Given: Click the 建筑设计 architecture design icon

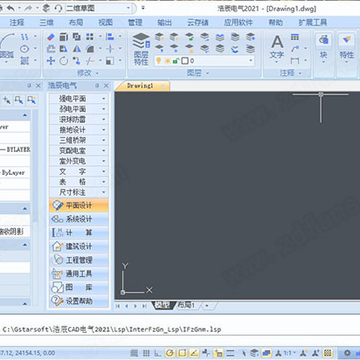Looking at the screenshot, I should click(57, 246).
